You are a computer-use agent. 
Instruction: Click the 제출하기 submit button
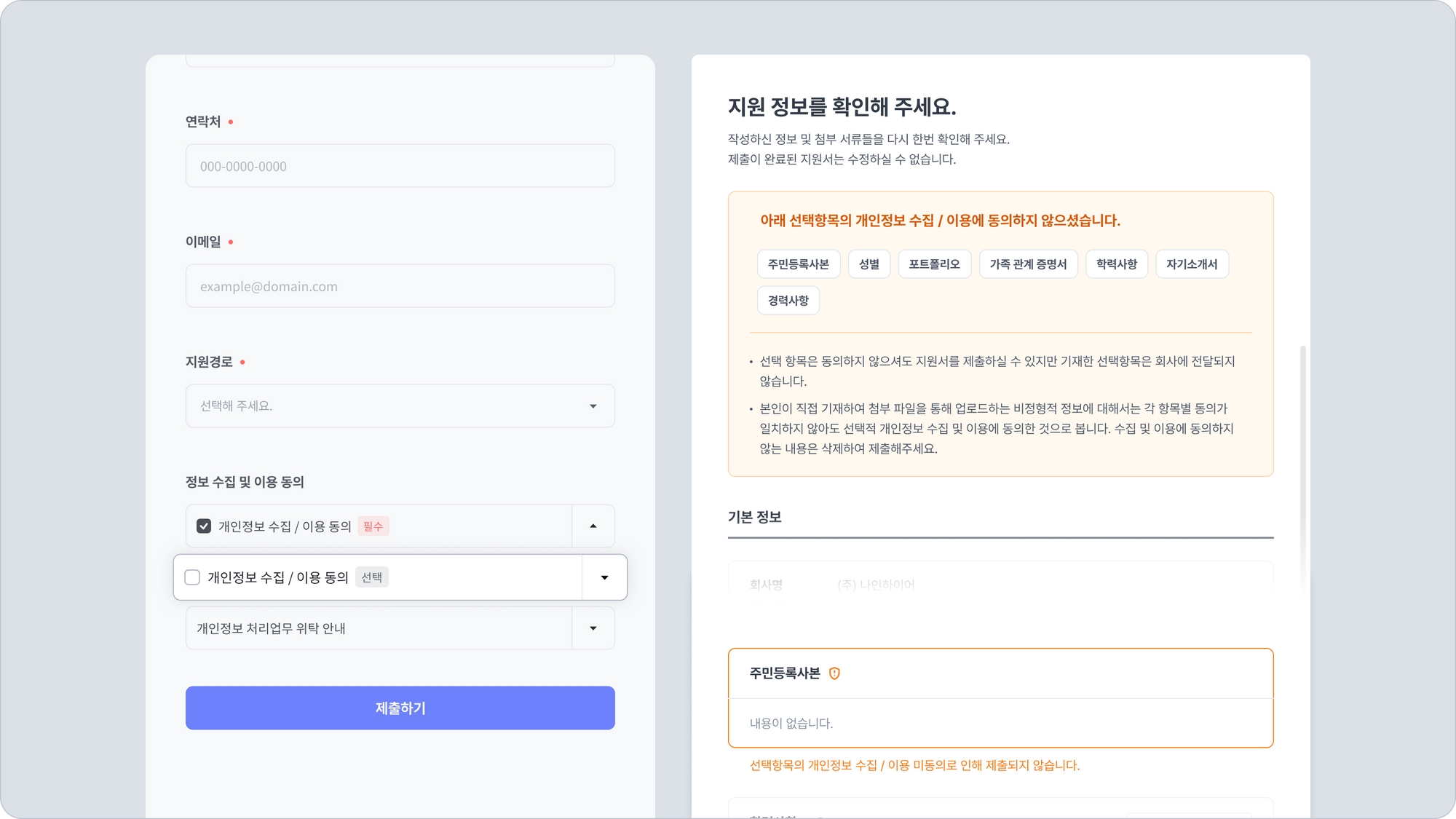pos(400,708)
